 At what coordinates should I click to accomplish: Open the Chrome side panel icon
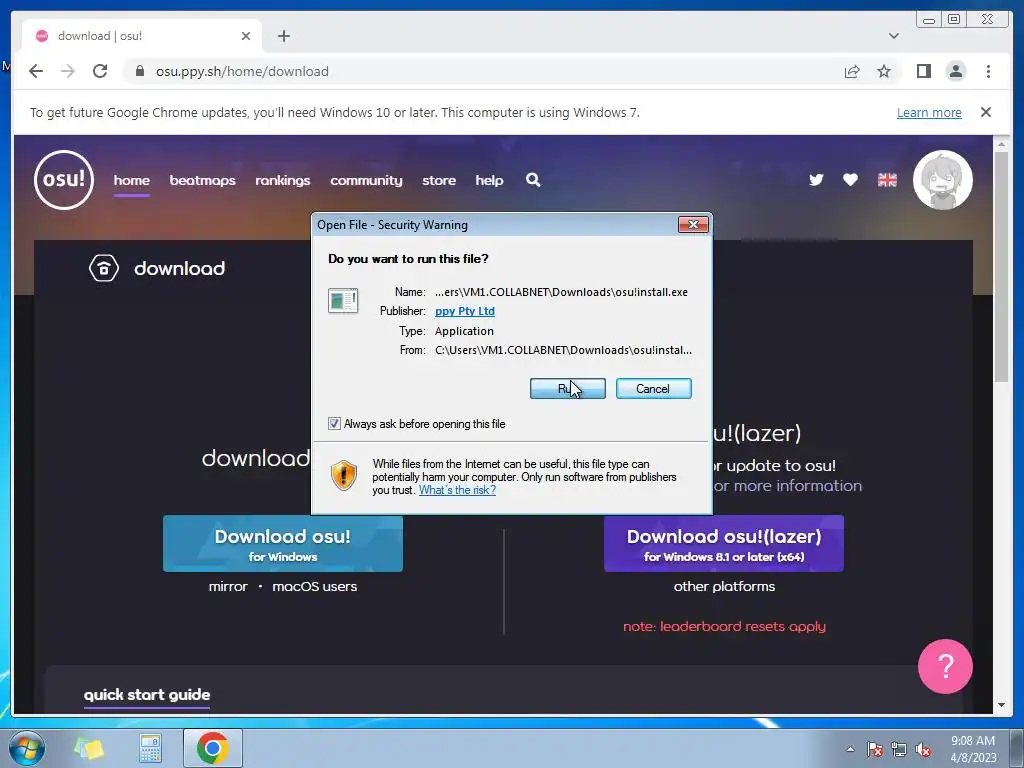(923, 71)
